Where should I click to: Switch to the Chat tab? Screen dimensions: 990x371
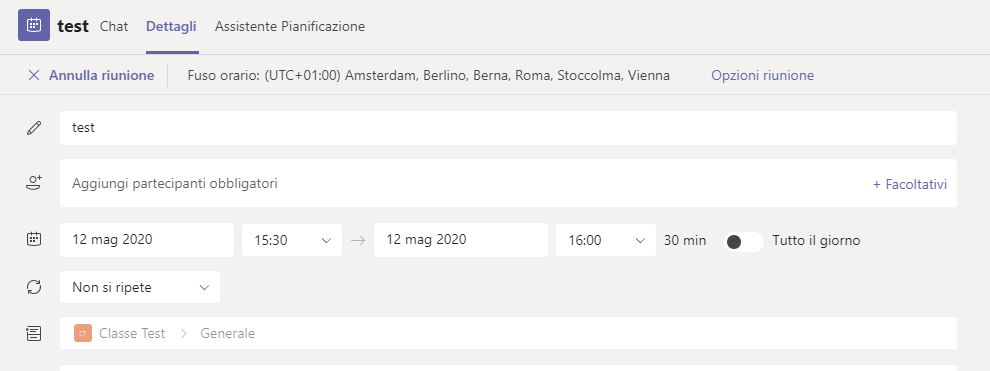[114, 26]
